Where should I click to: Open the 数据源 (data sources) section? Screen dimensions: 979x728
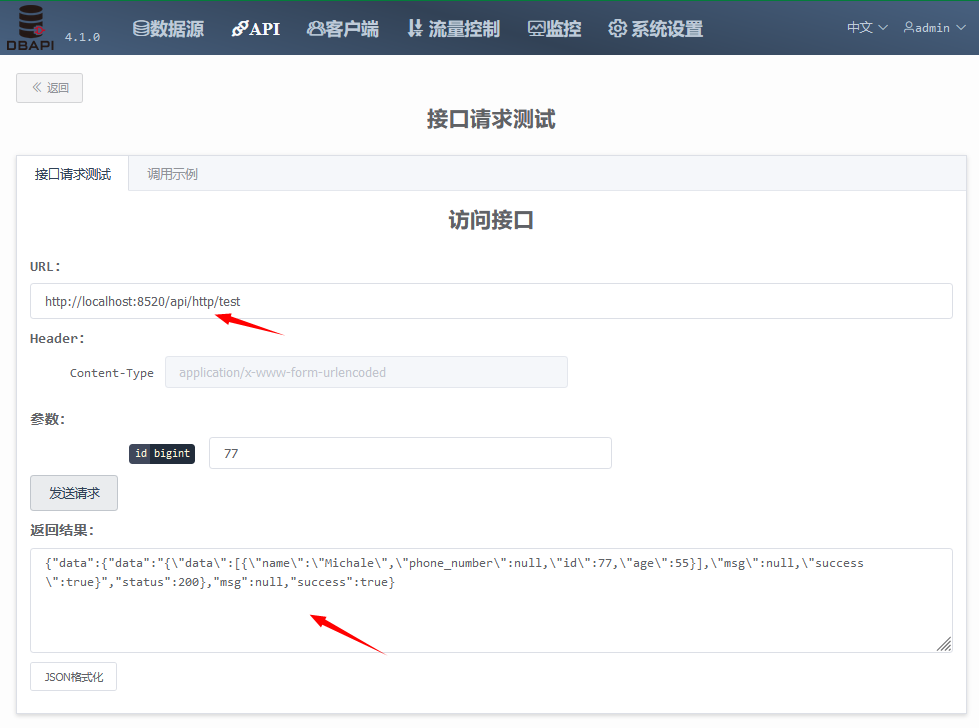(x=168, y=28)
